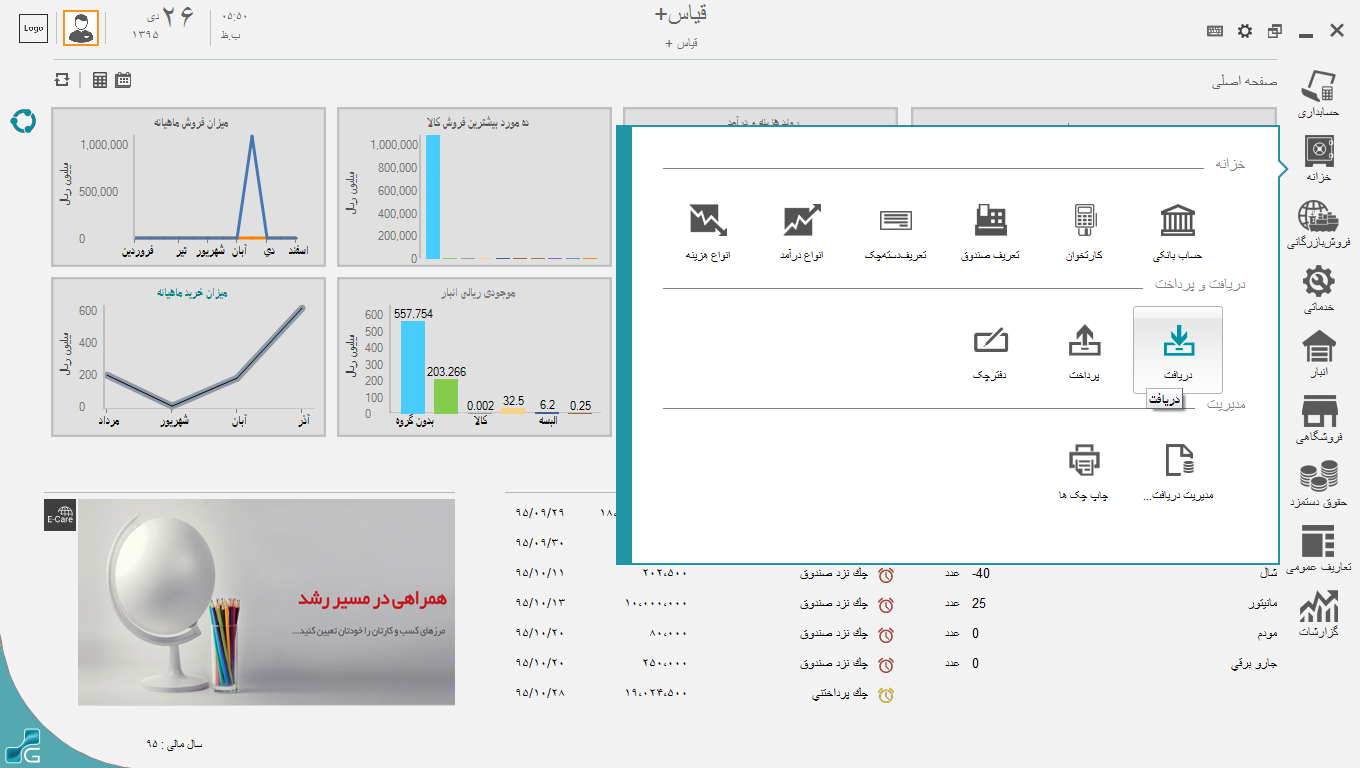Open انواع هزینه expense types
Viewport: 1360px width, 768px height.
(708, 233)
